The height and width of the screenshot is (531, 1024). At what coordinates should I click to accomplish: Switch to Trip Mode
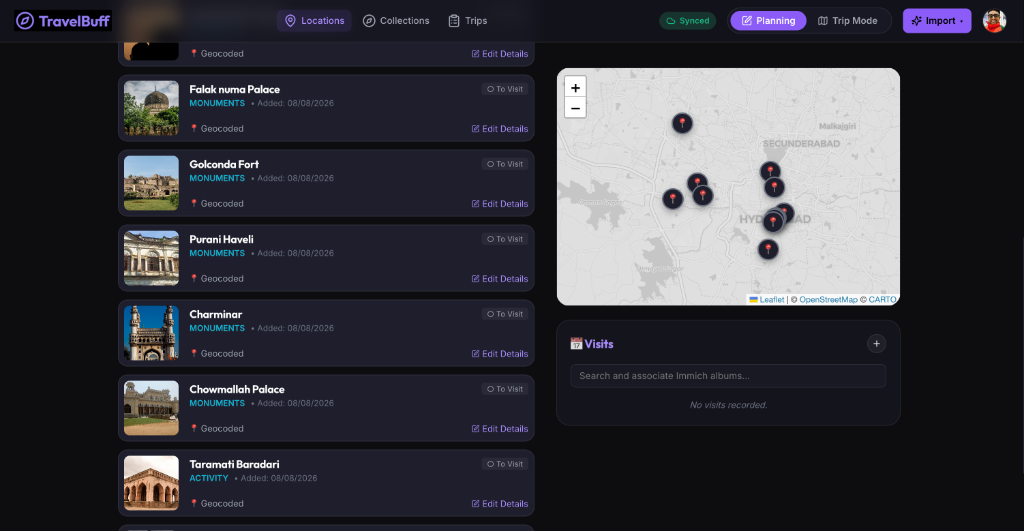[848, 21]
